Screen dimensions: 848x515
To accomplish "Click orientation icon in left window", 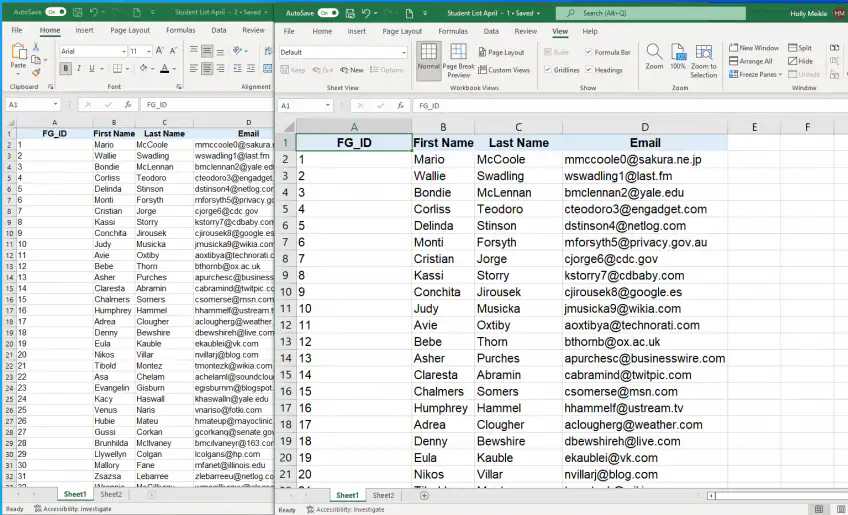I will point(237,51).
